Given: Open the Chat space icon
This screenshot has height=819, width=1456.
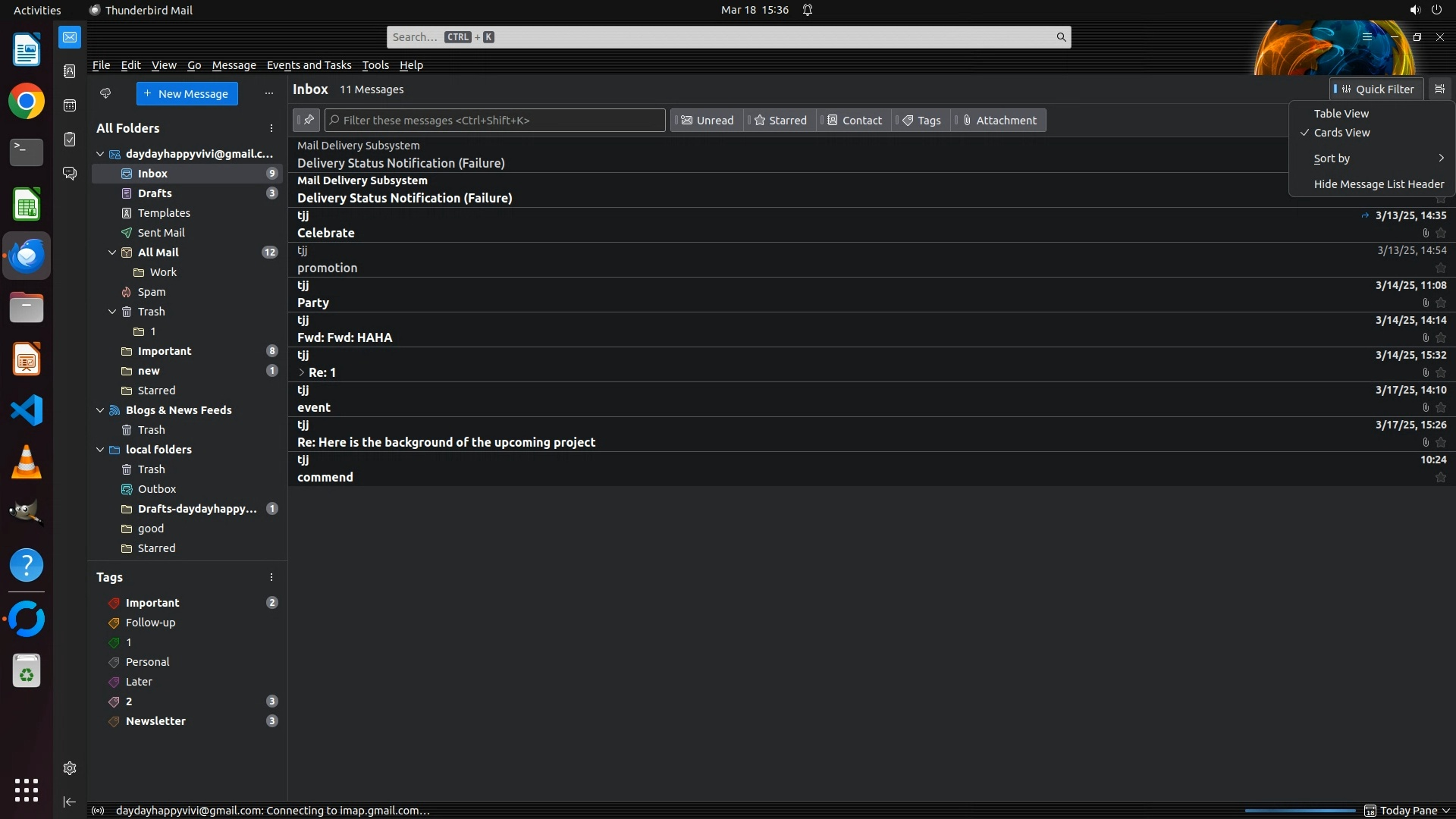Looking at the screenshot, I should [70, 174].
